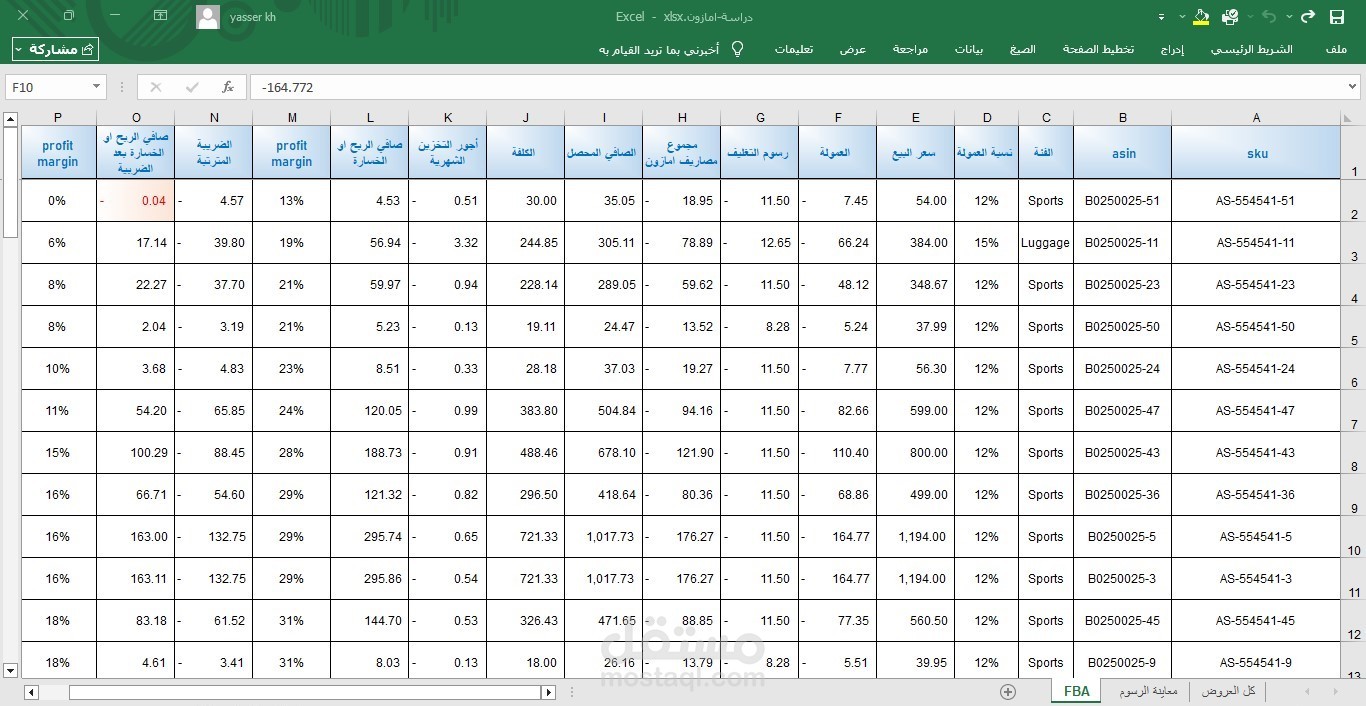Image resolution: width=1366 pixels, height=706 pixels.
Task: Click the Insert Function (fx) icon
Action: tap(228, 87)
